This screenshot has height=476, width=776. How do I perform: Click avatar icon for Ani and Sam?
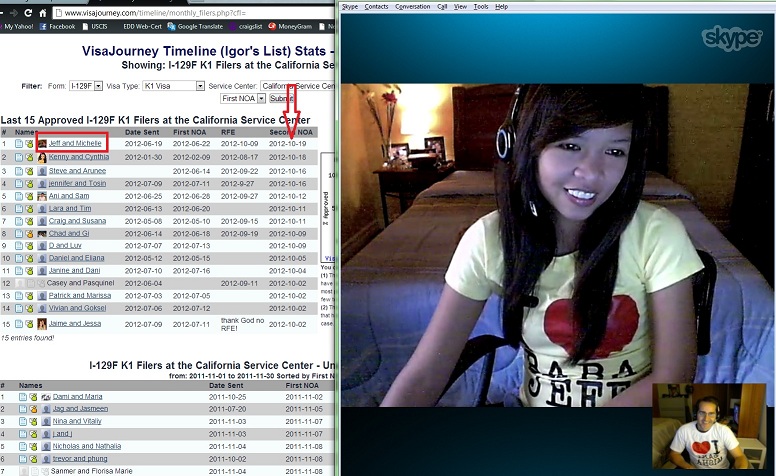[42, 196]
